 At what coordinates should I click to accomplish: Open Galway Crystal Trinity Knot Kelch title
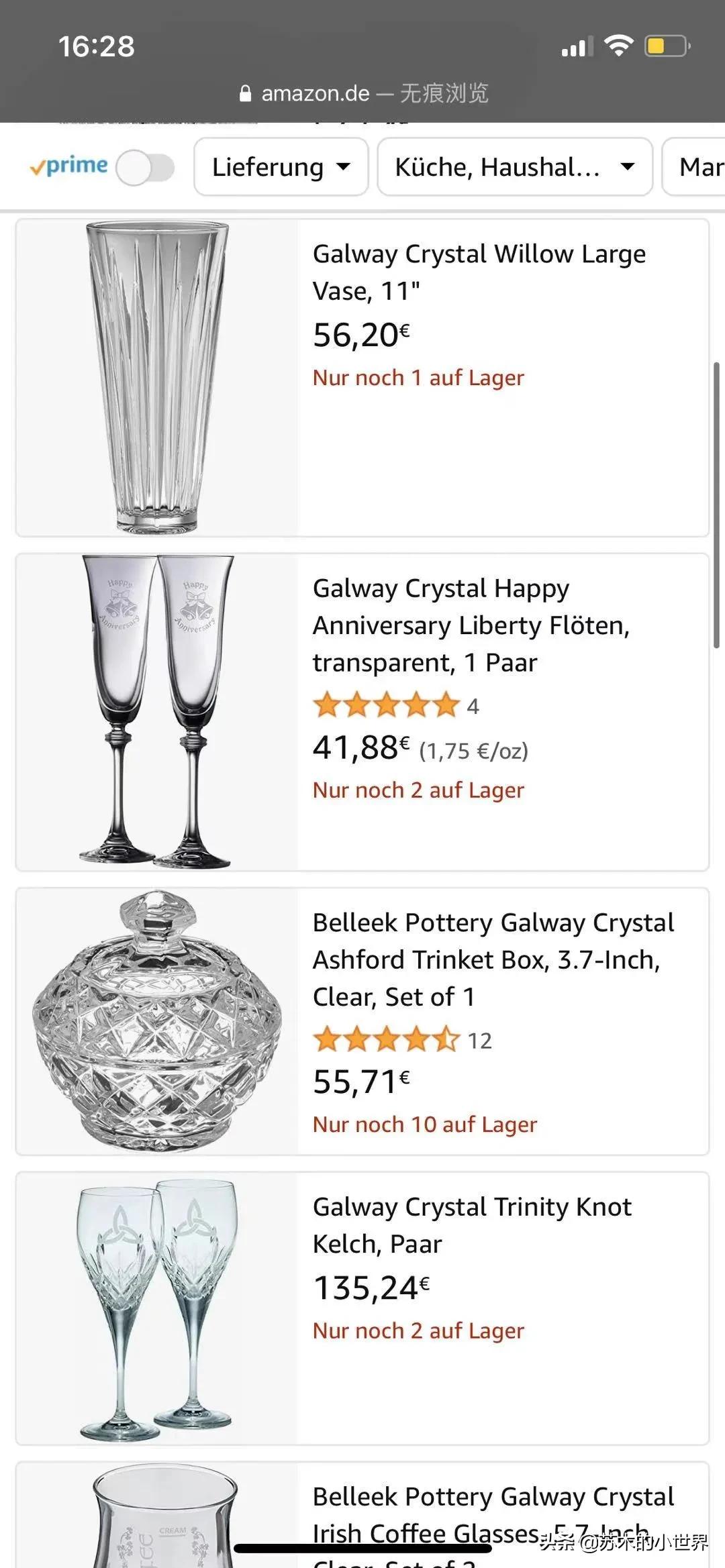[x=471, y=1225]
